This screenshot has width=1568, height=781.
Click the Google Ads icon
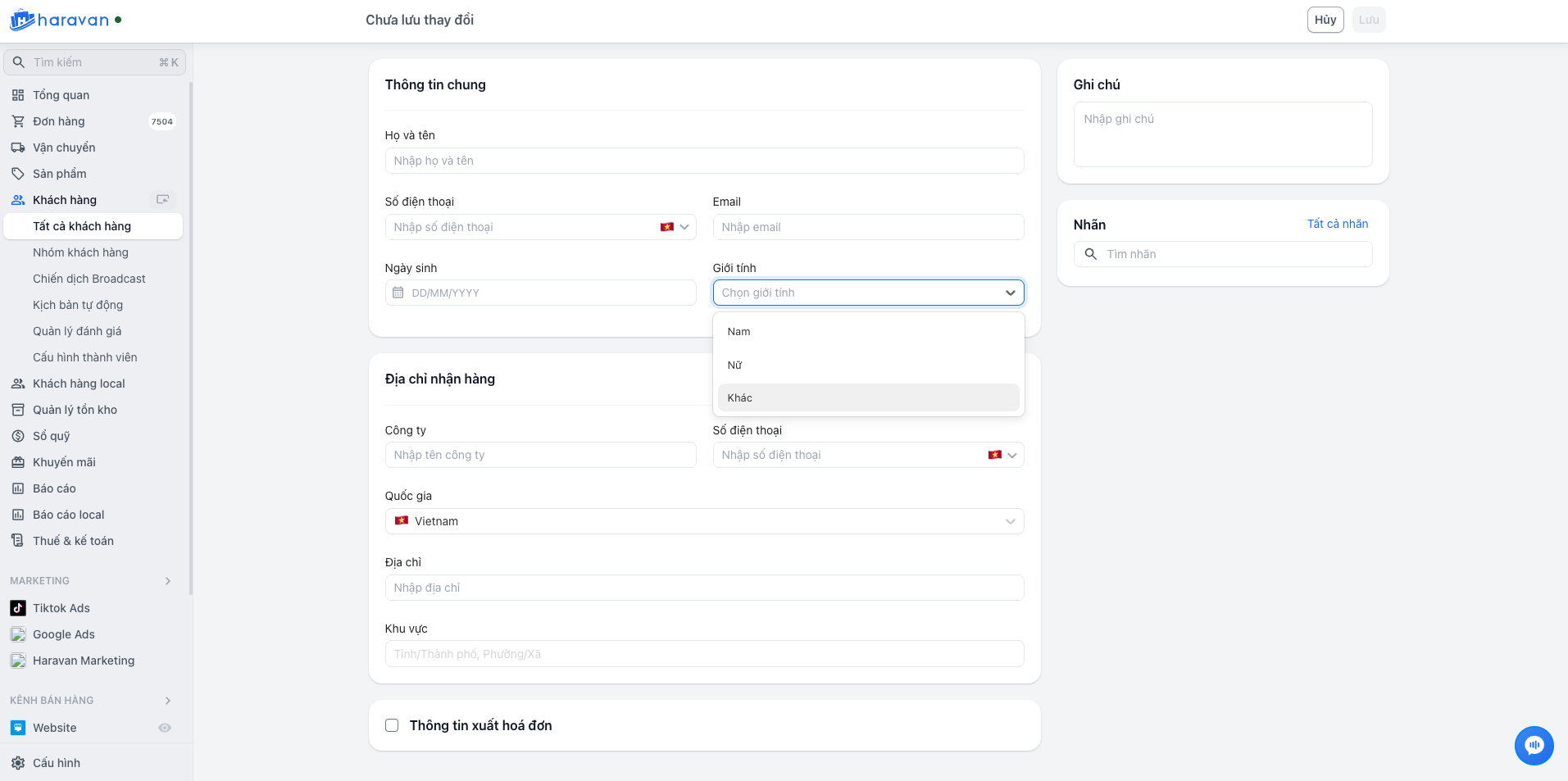click(x=18, y=634)
